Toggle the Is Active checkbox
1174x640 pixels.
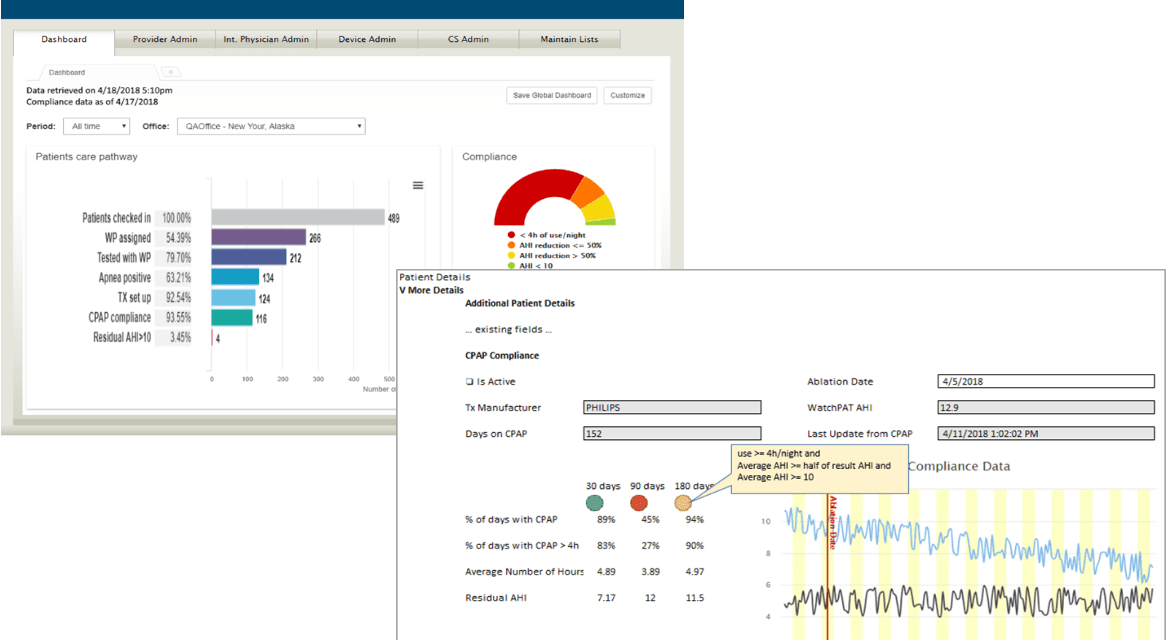point(469,382)
